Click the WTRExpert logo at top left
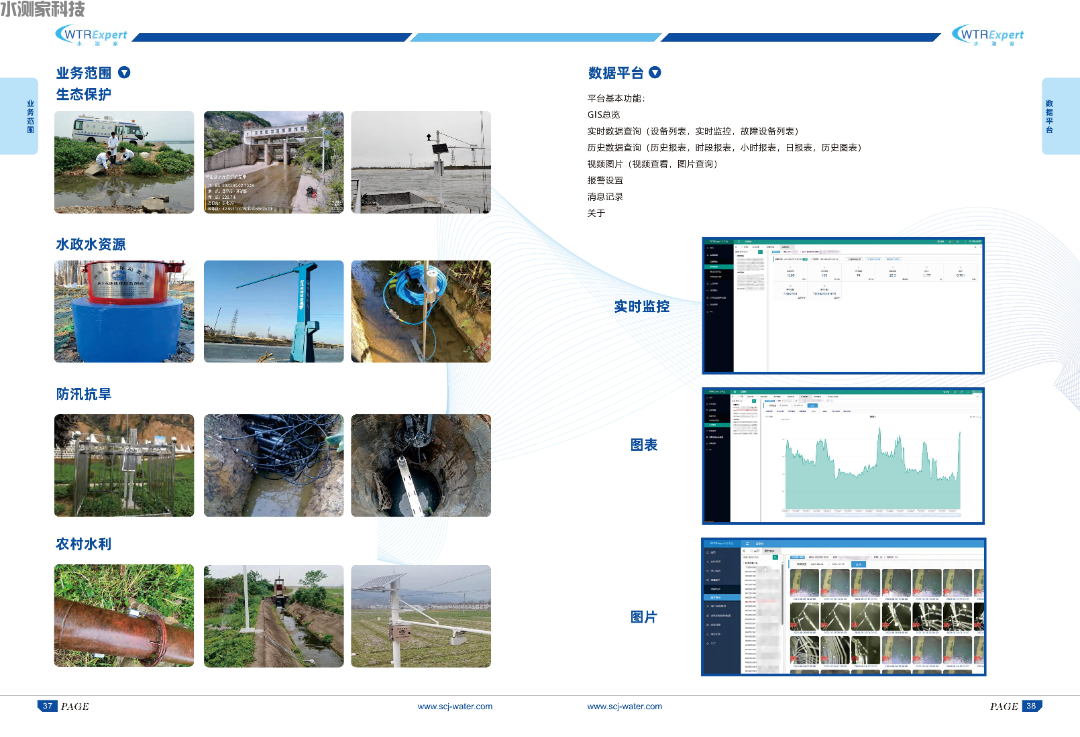The image size is (1080, 737). click(91, 36)
